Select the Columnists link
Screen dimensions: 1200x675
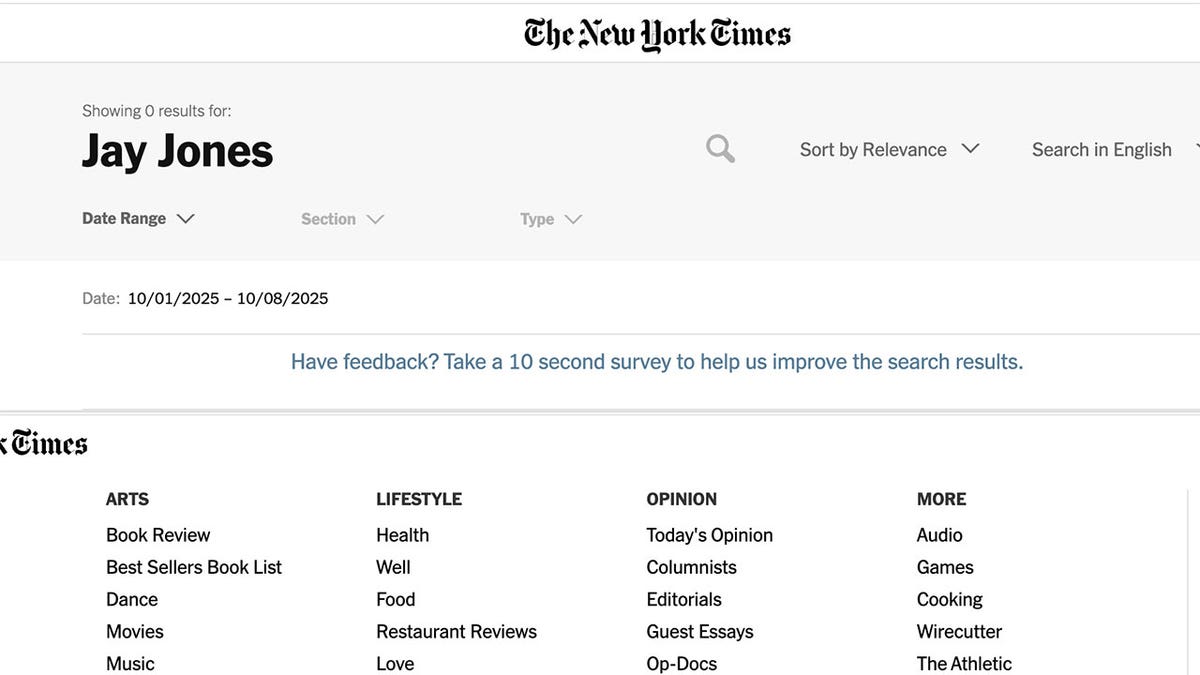point(691,567)
